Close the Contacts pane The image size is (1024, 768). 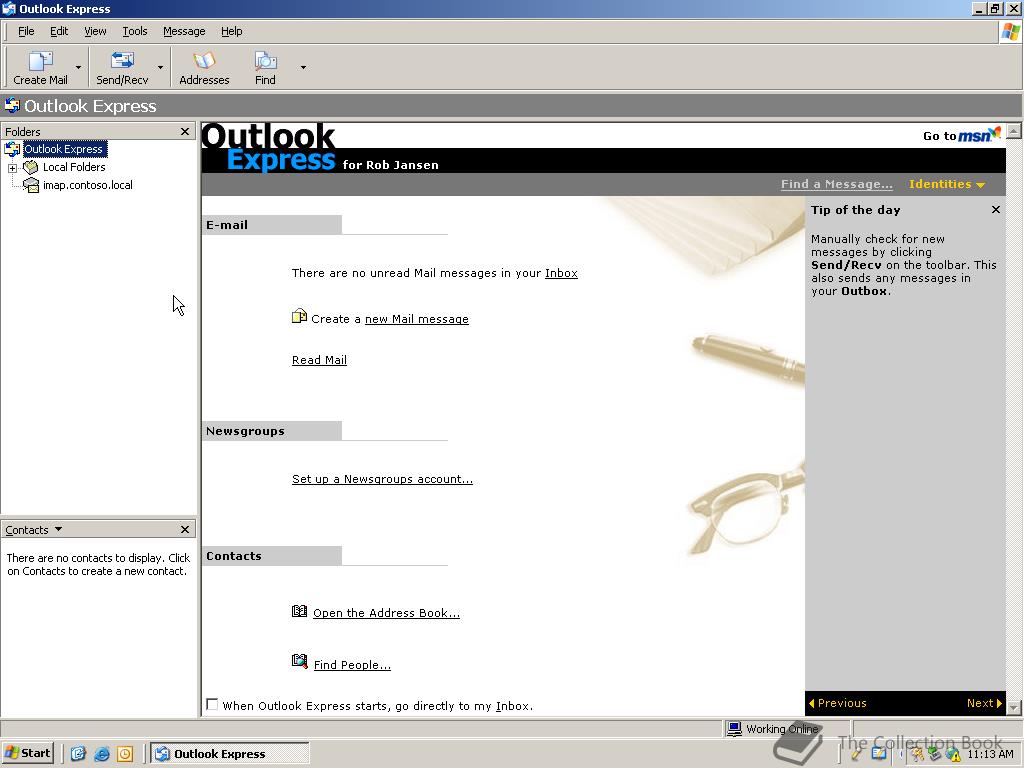click(185, 529)
